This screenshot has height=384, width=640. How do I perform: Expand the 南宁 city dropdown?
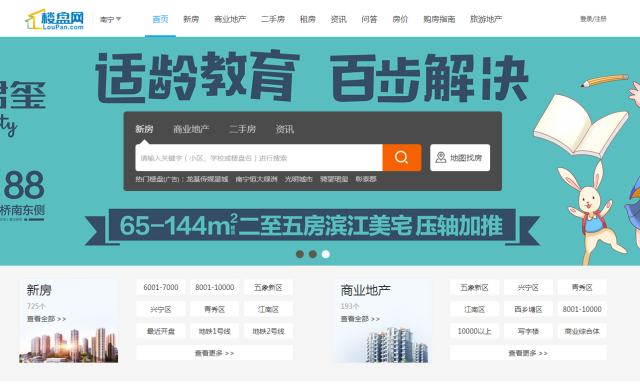110,19
